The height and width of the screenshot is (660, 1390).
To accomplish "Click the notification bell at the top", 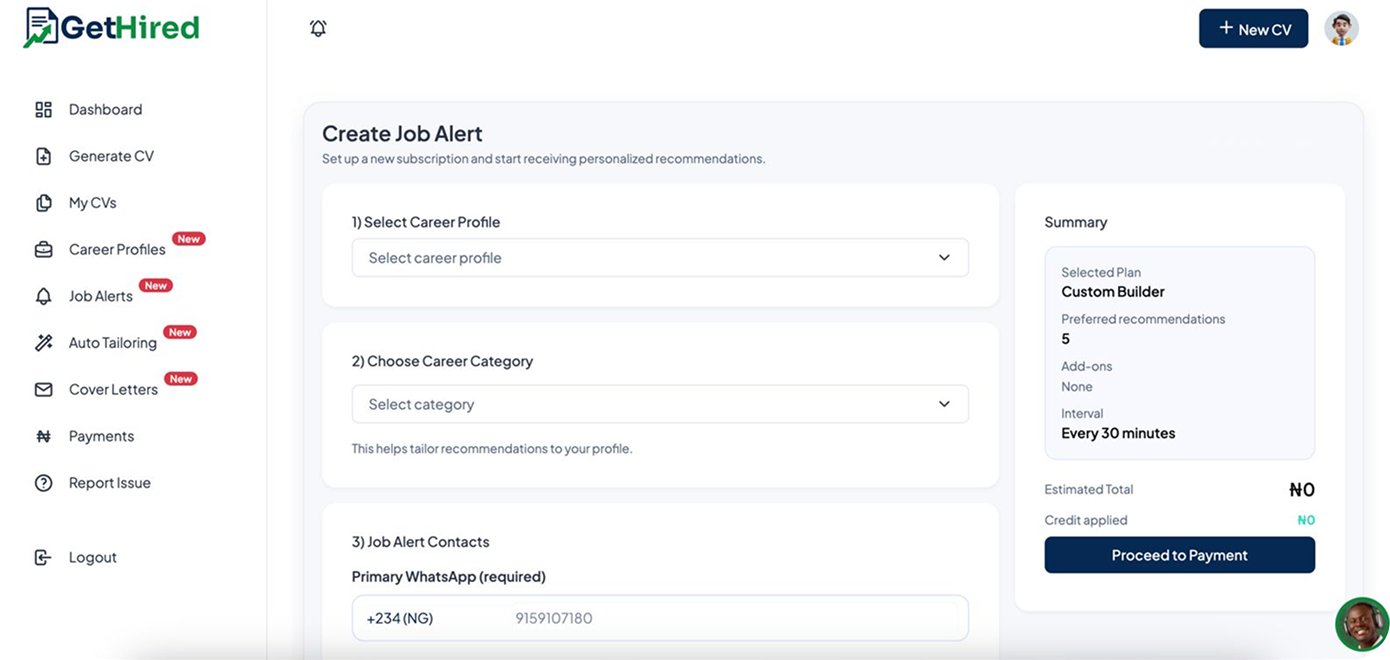I will (x=318, y=28).
